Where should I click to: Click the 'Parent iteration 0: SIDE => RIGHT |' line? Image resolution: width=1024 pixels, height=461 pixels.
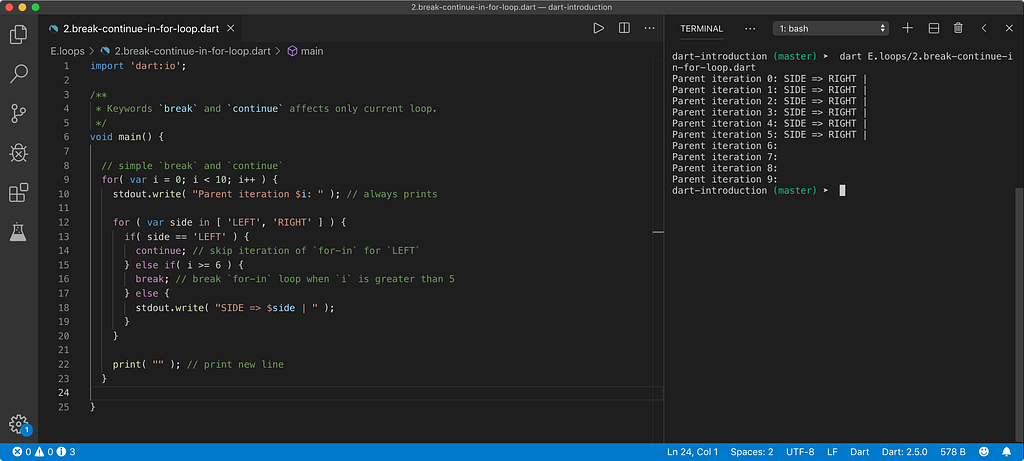point(769,78)
